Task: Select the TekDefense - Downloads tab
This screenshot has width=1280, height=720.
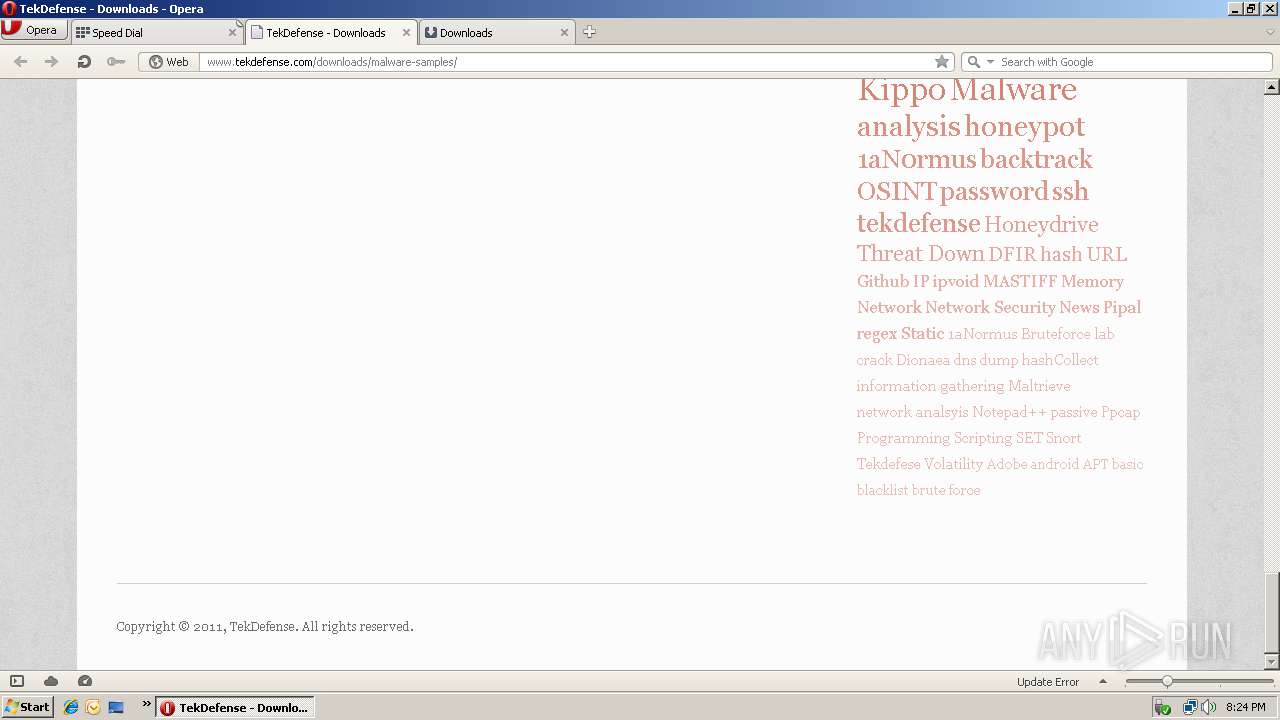Action: coord(330,32)
